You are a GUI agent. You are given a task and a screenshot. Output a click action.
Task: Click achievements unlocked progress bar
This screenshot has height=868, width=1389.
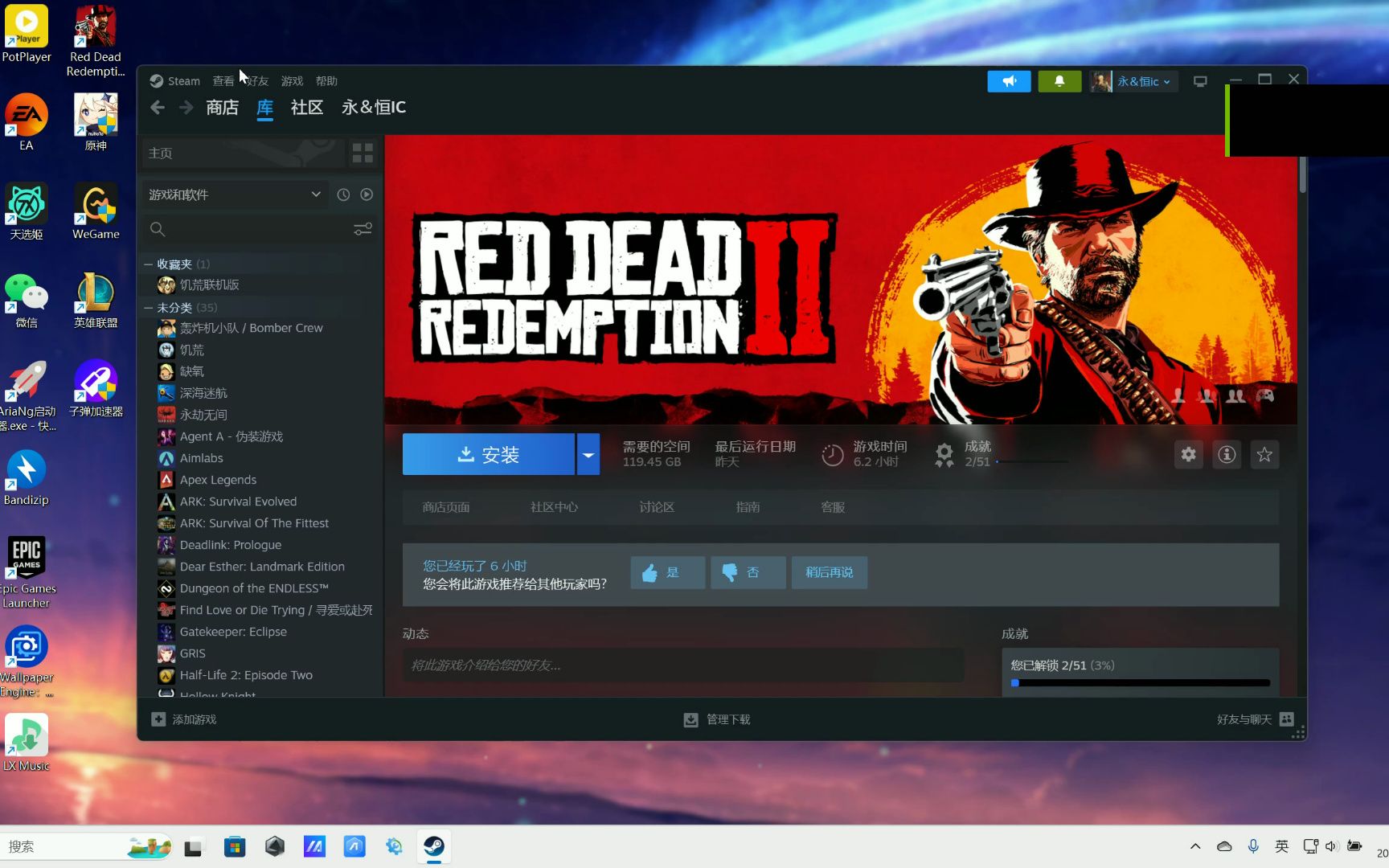pyautogui.click(x=1141, y=683)
